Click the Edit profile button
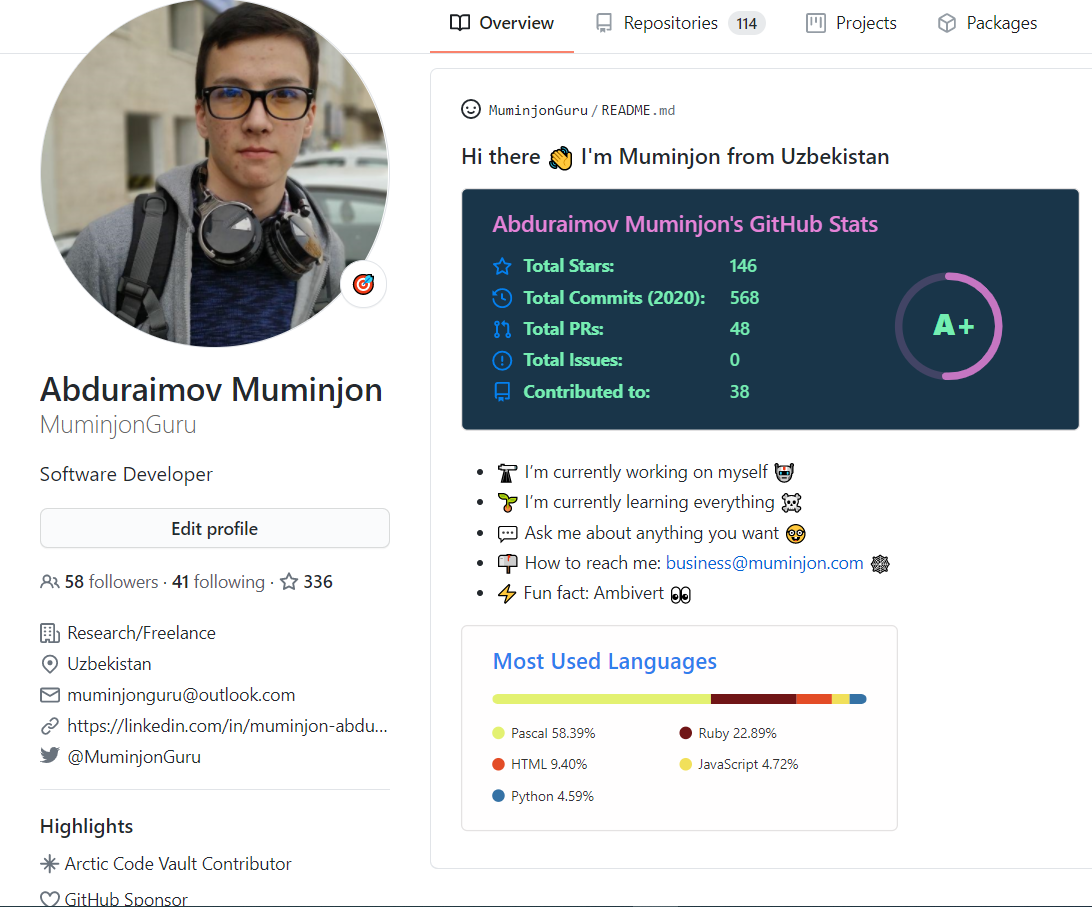 (x=214, y=529)
